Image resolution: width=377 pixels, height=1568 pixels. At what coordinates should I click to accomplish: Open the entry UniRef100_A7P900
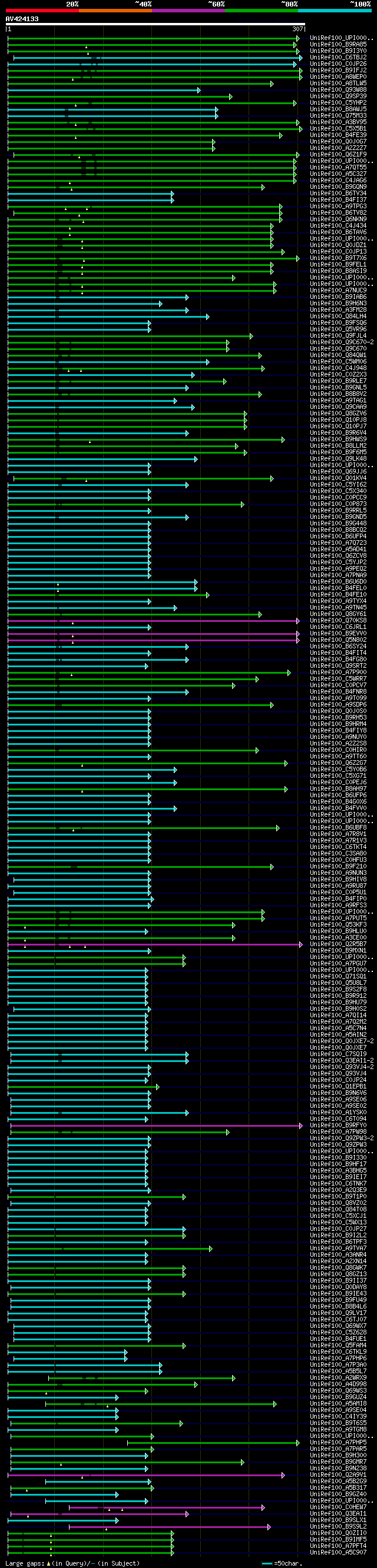click(338, 673)
